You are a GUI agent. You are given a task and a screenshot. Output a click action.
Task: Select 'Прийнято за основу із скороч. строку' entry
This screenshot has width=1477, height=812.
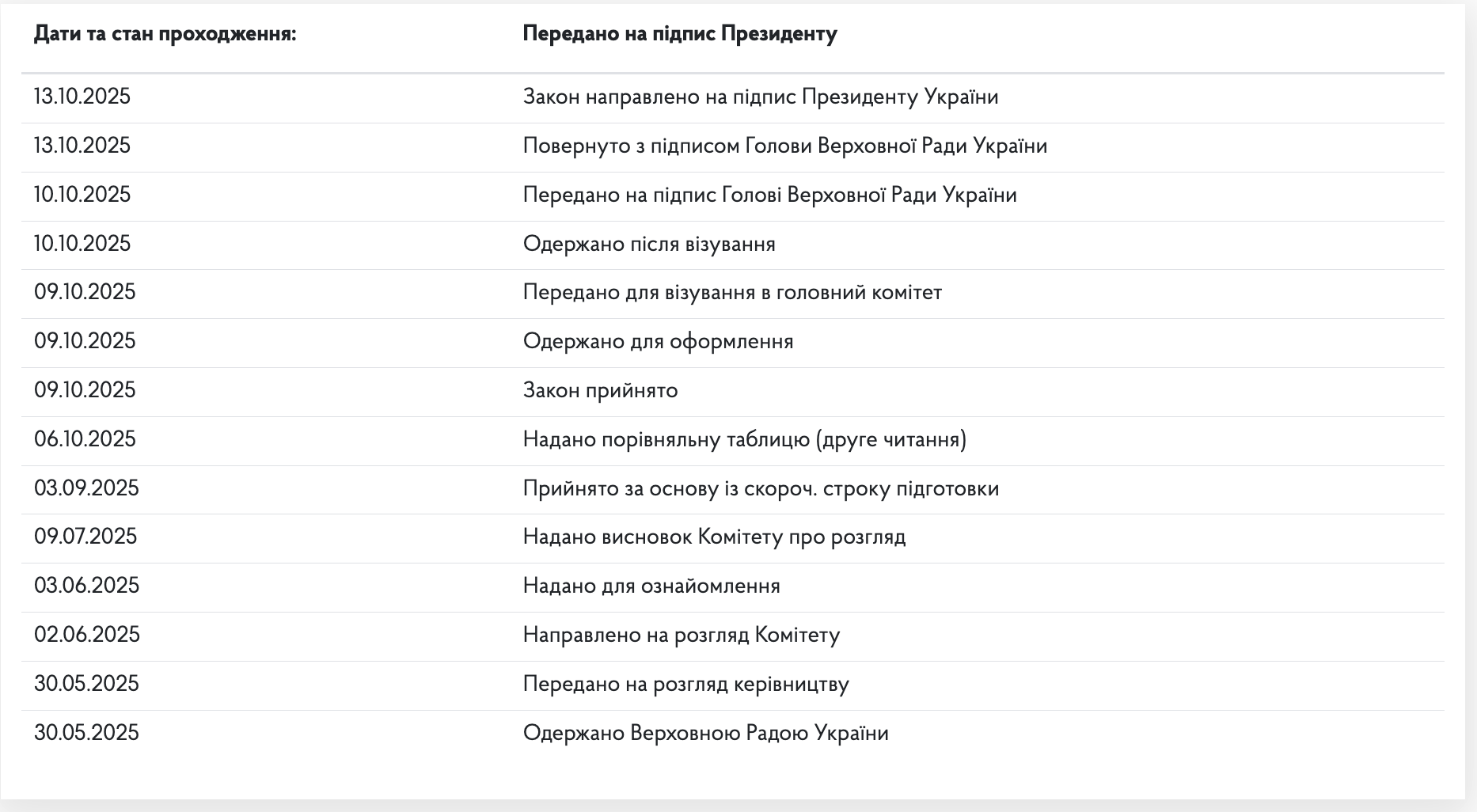(761, 488)
